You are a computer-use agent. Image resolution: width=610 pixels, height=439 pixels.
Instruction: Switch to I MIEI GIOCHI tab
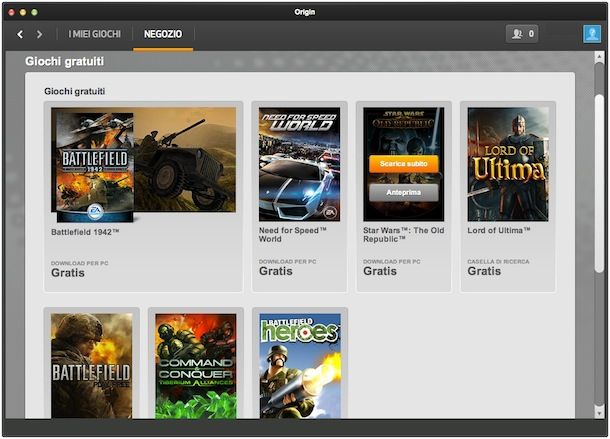point(95,34)
